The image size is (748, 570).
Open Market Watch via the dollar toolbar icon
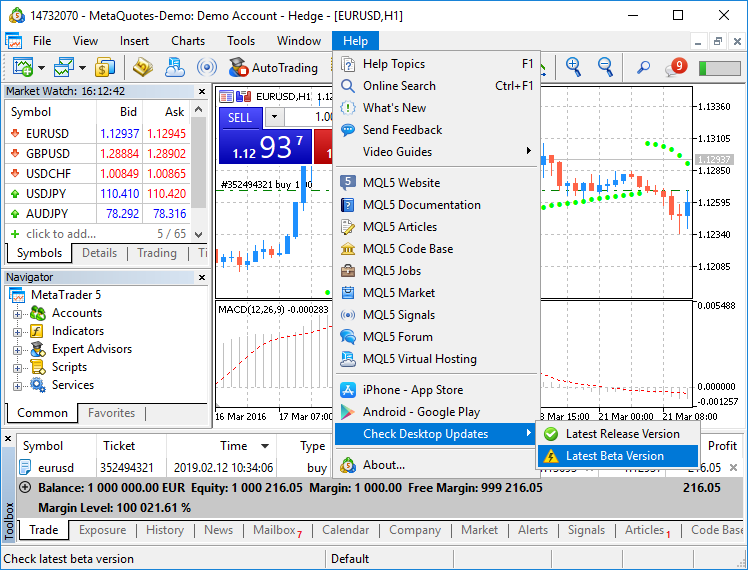click(105, 67)
